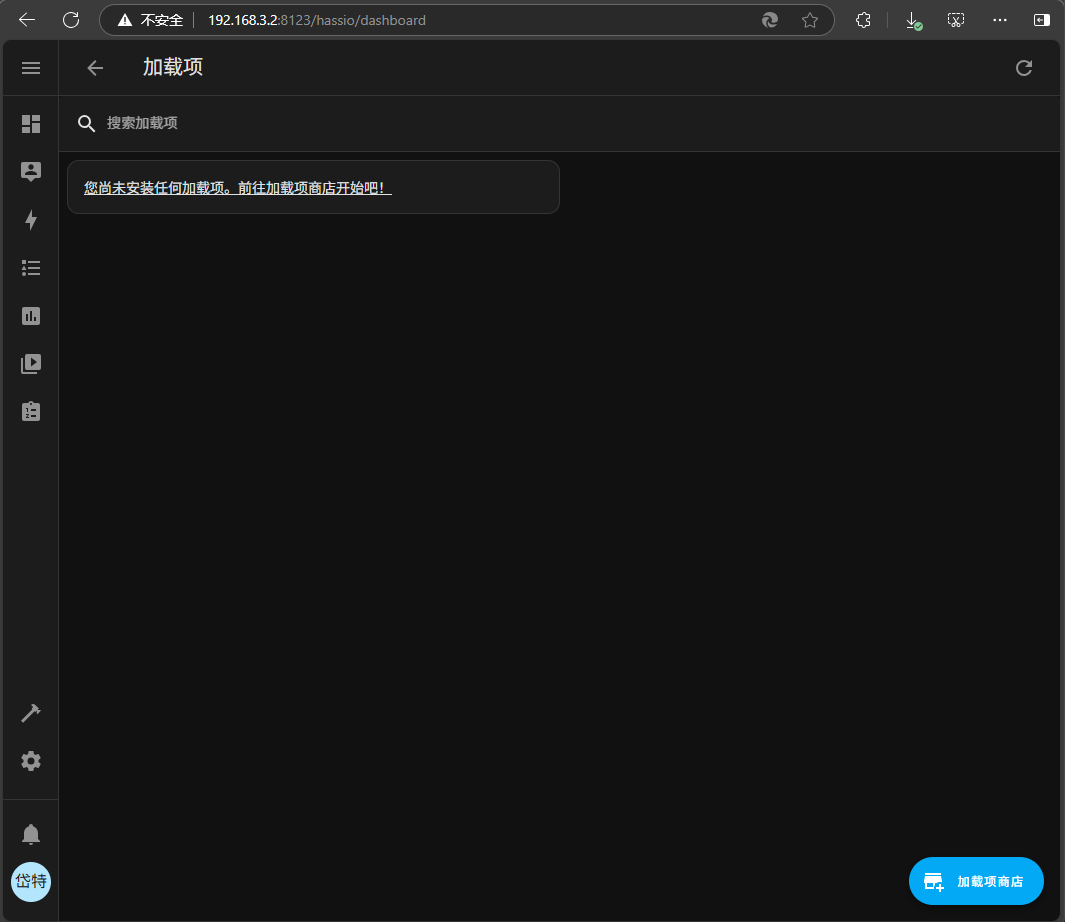Open the Map icon in the sidebar
The height and width of the screenshot is (922, 1065).
click(x=31, y=172)
